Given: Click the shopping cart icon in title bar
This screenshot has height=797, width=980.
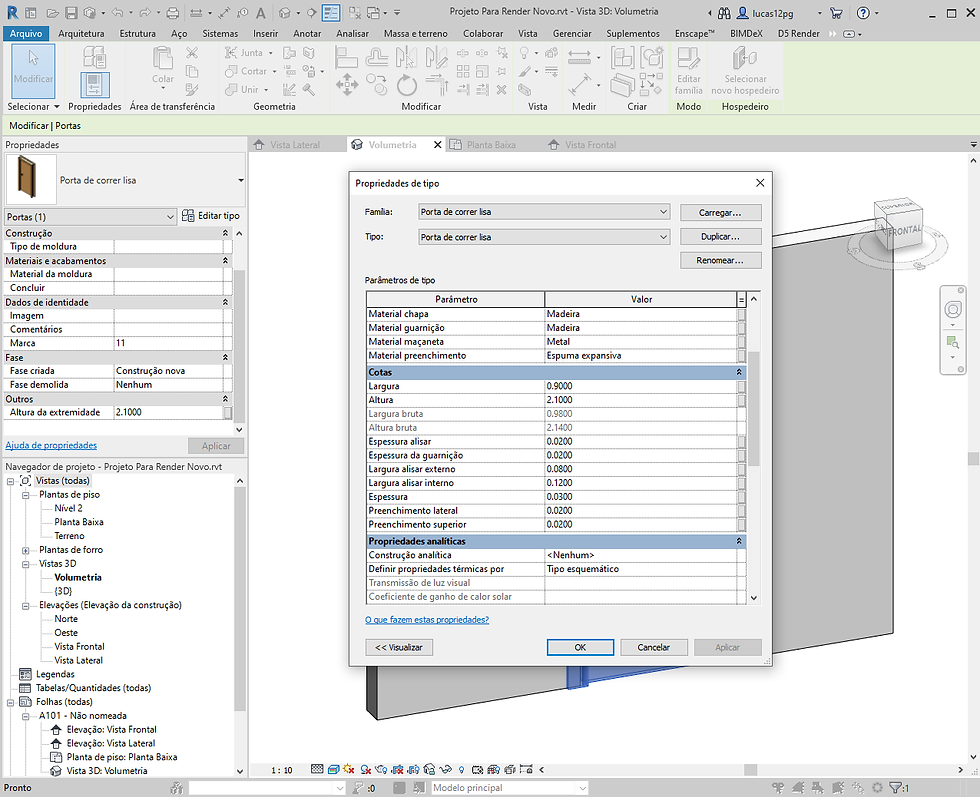Looking at the screenshot, I should tap(836, 13).
